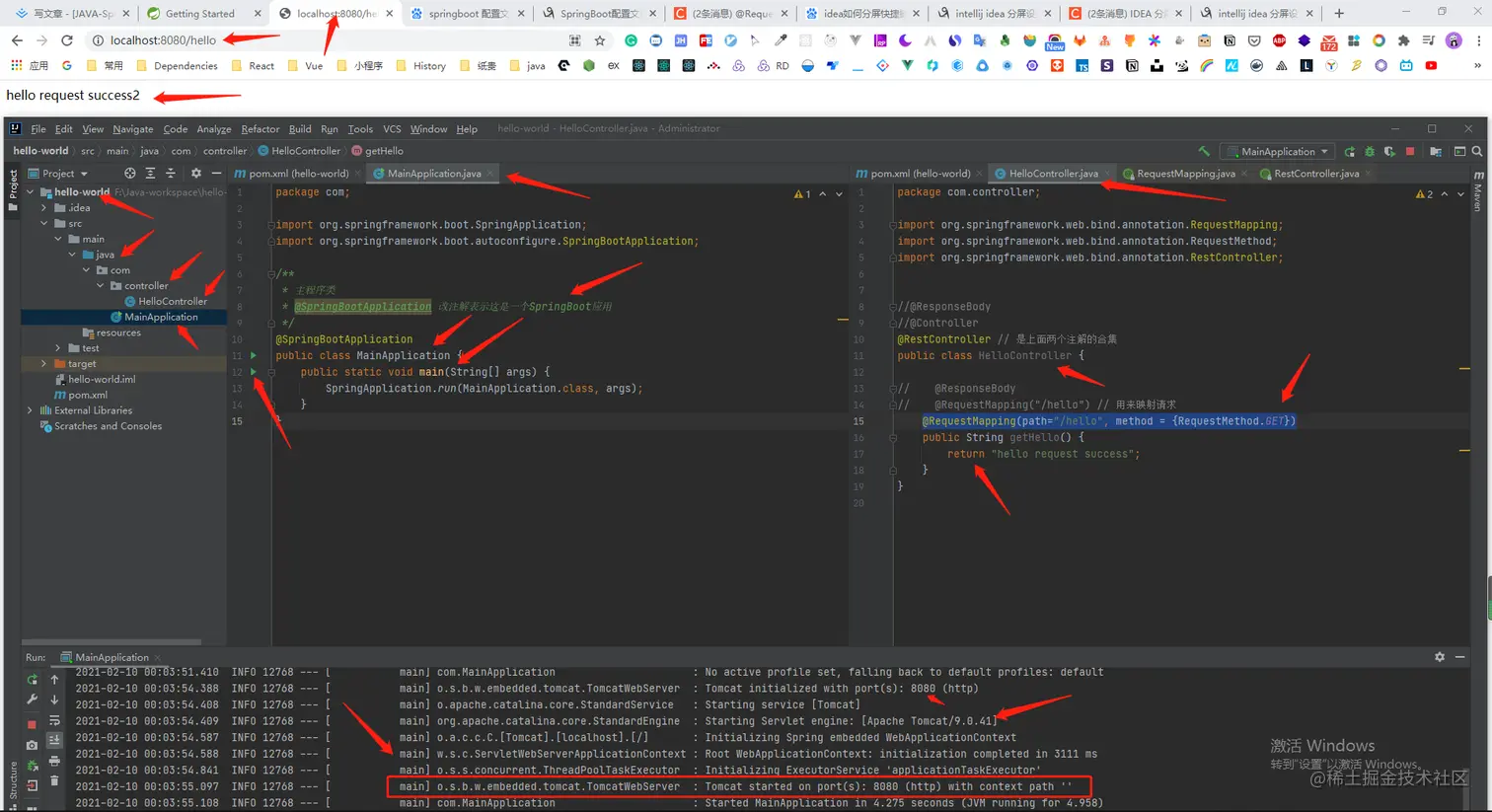This screenshot has width=1492, height=812.
Task: Start debugging with the green bug icon
Action: (1370, 151)
